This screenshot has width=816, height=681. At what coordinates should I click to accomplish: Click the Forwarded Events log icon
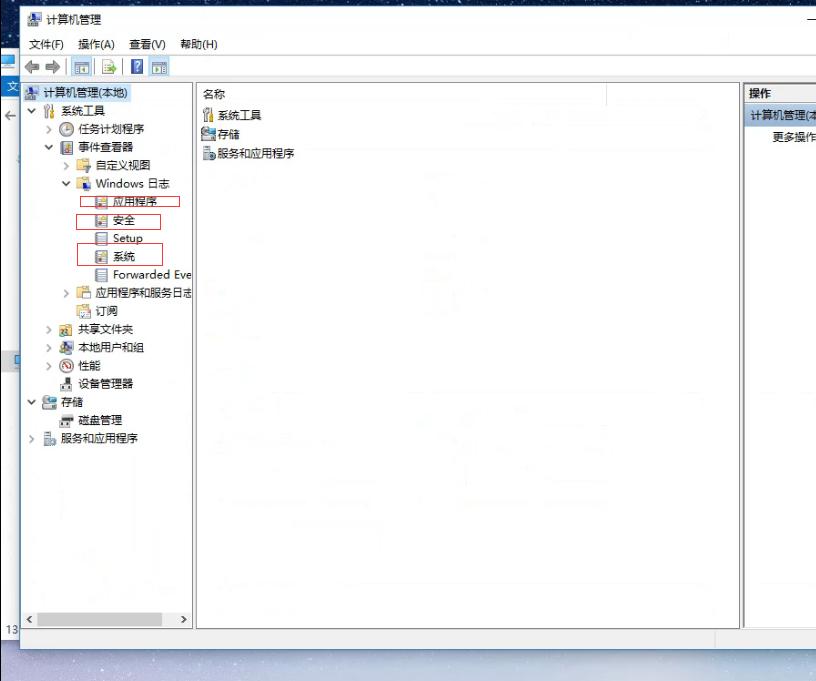point(101,275)
